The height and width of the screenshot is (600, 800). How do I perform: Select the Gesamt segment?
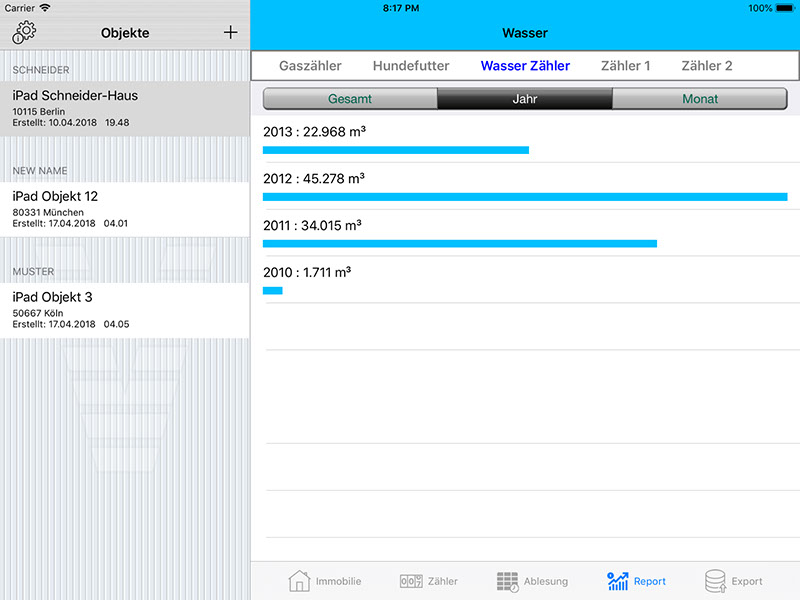(349, 99)
